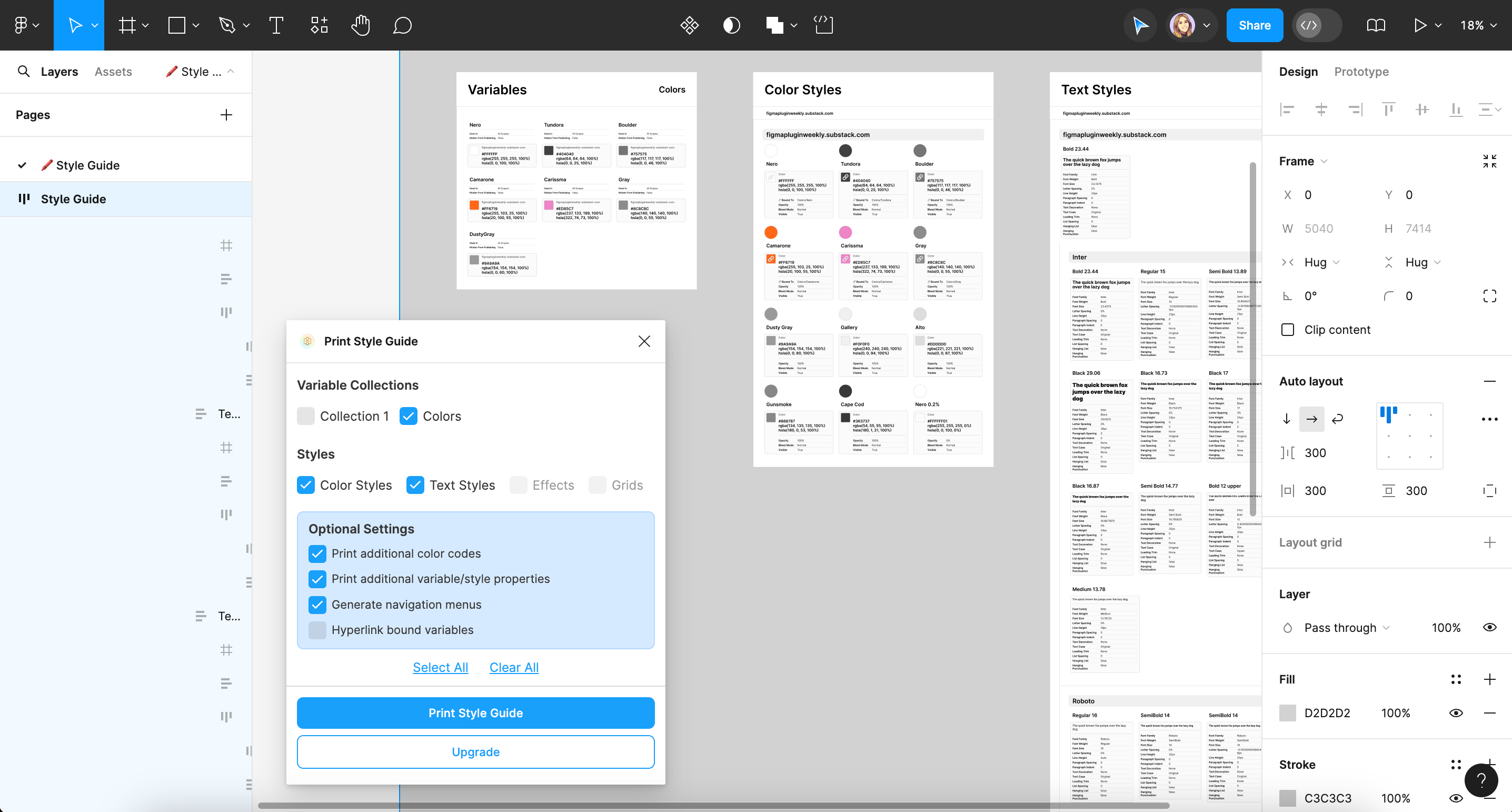This screenshot has height=812, width=1512.
Task: Click the Print Style Guide button
Action: (475, 712)
